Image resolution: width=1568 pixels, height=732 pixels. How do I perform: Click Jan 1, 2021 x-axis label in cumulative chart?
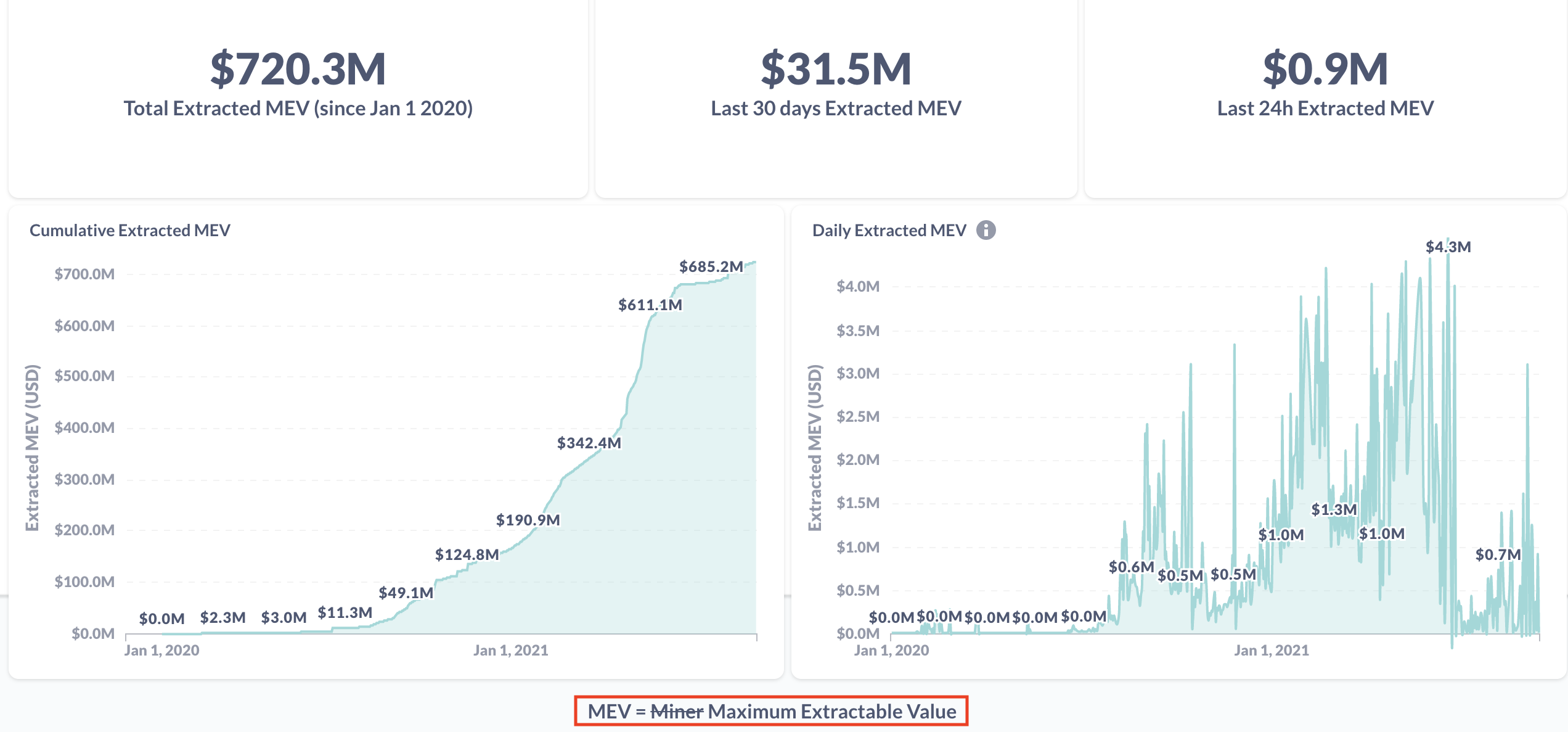click(511, 650)
